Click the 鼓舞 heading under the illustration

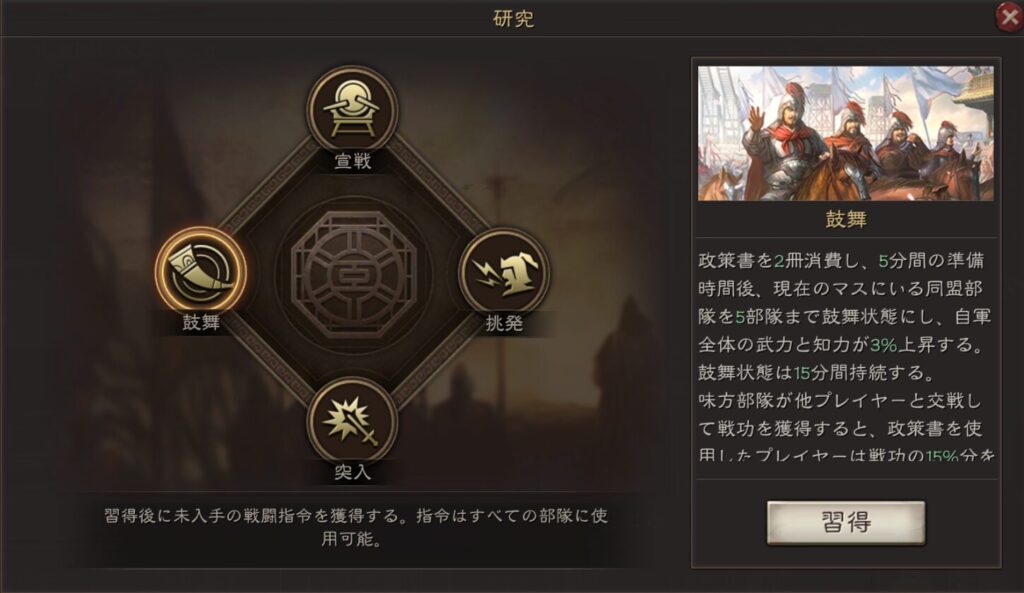tap(846, 219)
